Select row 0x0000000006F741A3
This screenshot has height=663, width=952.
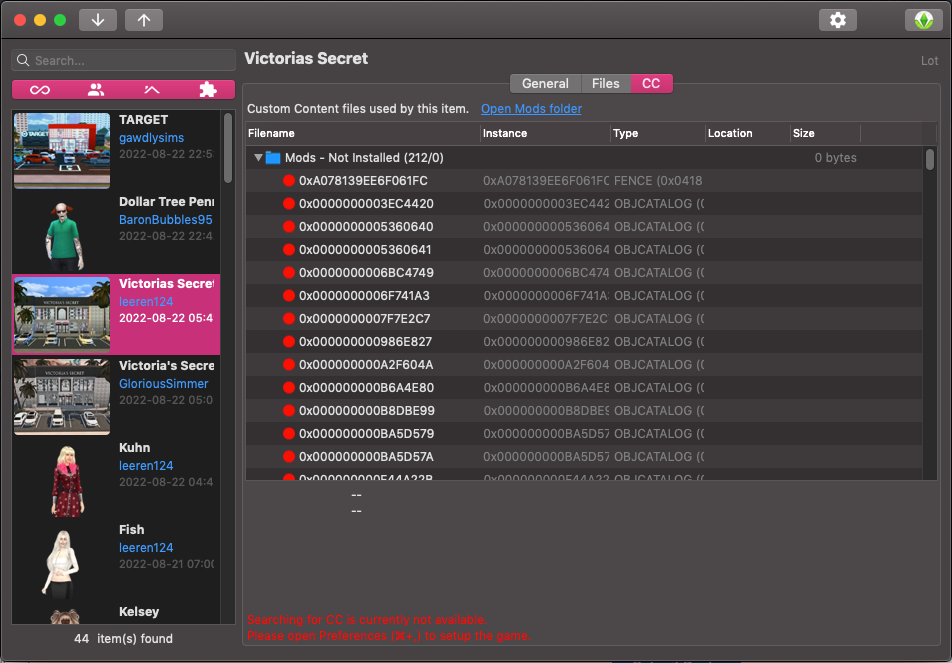coord(583,296)
